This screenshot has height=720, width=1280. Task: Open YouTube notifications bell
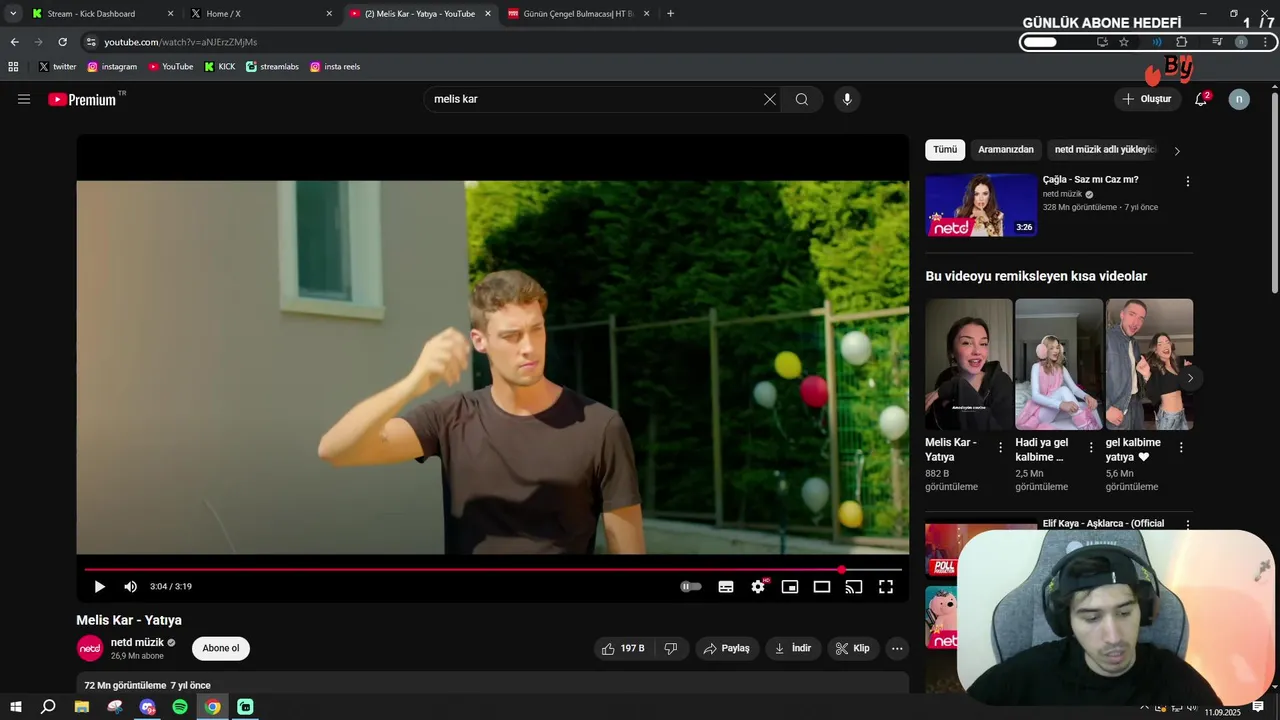coord(1201,99)
